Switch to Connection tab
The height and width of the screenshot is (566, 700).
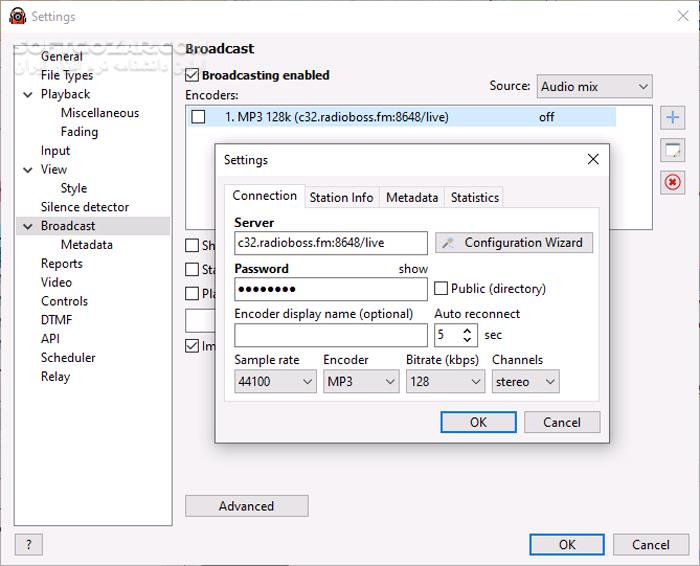265,196
